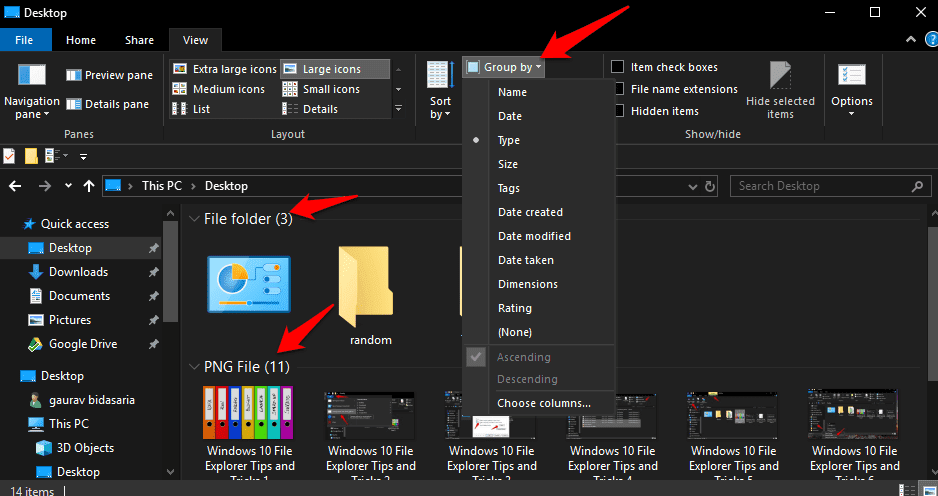Click This PC in address bar

point(162,186)
